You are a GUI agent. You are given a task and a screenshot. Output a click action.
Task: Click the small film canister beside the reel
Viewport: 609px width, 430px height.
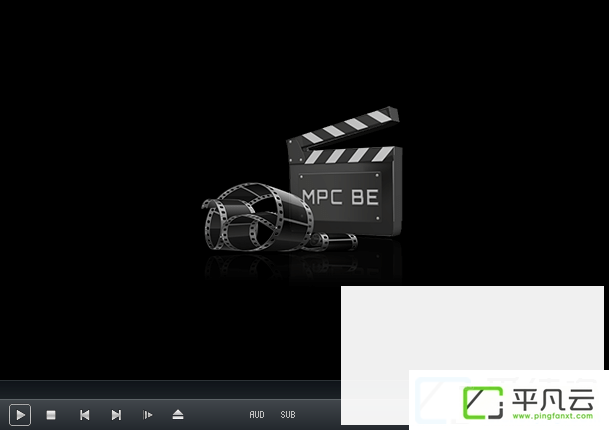click(335, 242)
